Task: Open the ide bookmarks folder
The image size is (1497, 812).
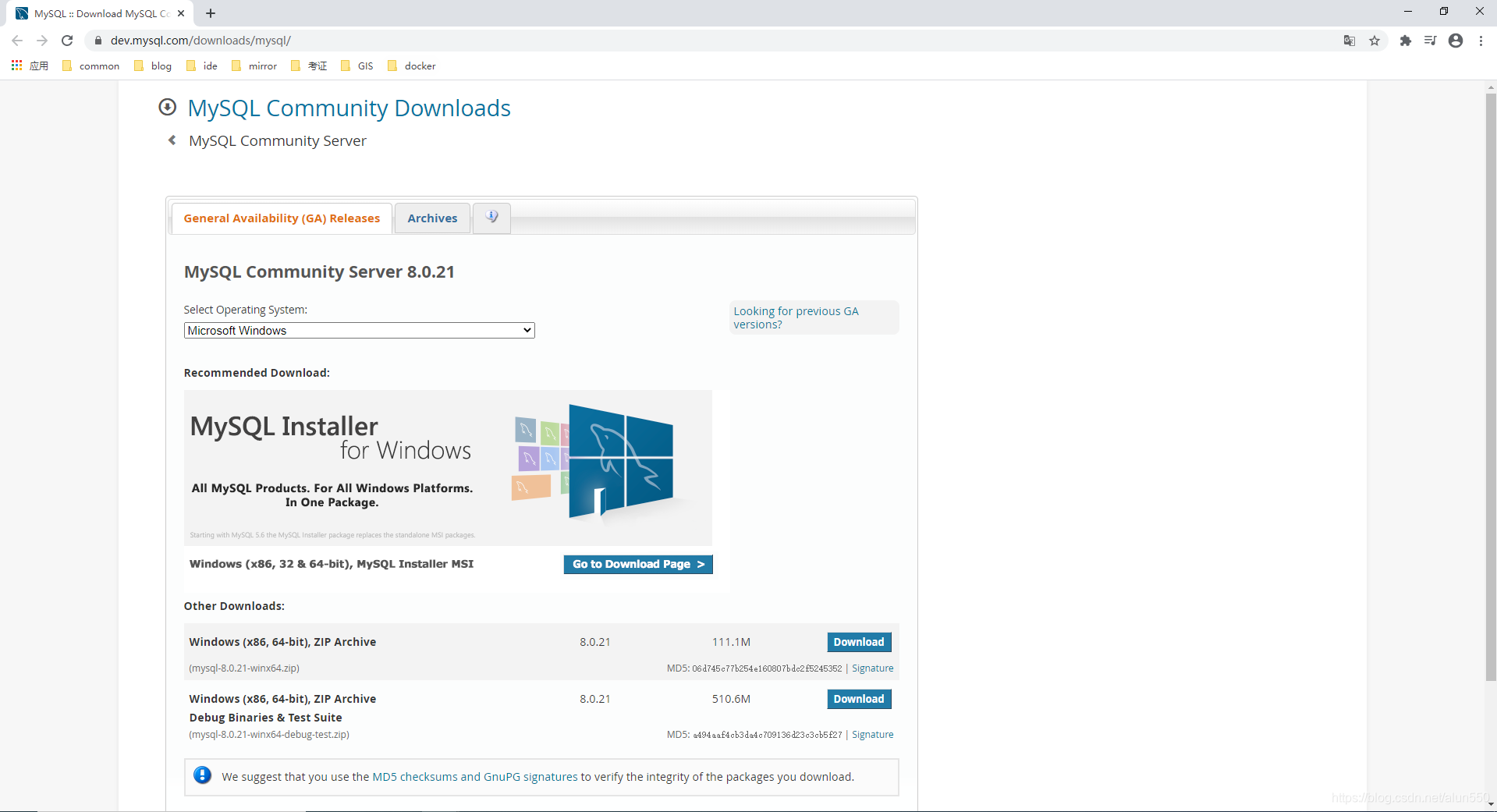Action: 202,66
